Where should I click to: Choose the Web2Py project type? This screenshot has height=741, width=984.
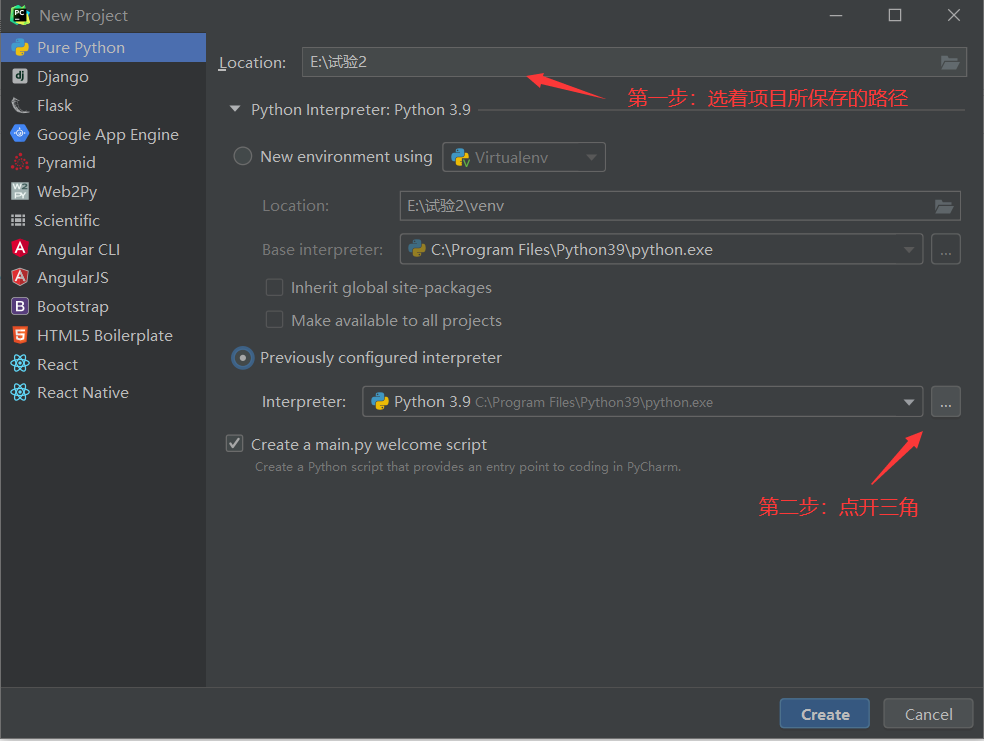coord(104,191)
